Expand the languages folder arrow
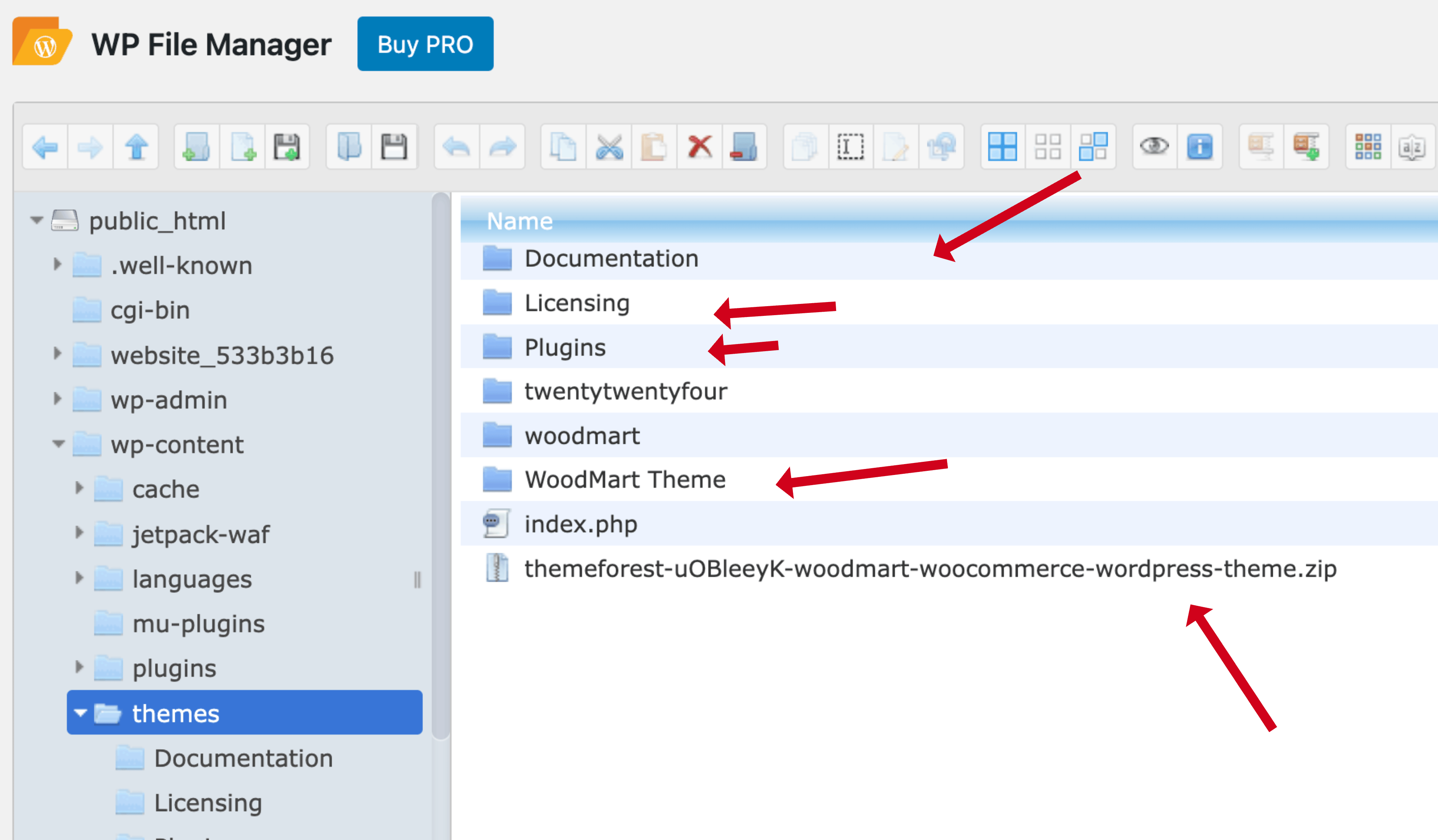Screen dimensions: 1438x840 tap(79, 578)
